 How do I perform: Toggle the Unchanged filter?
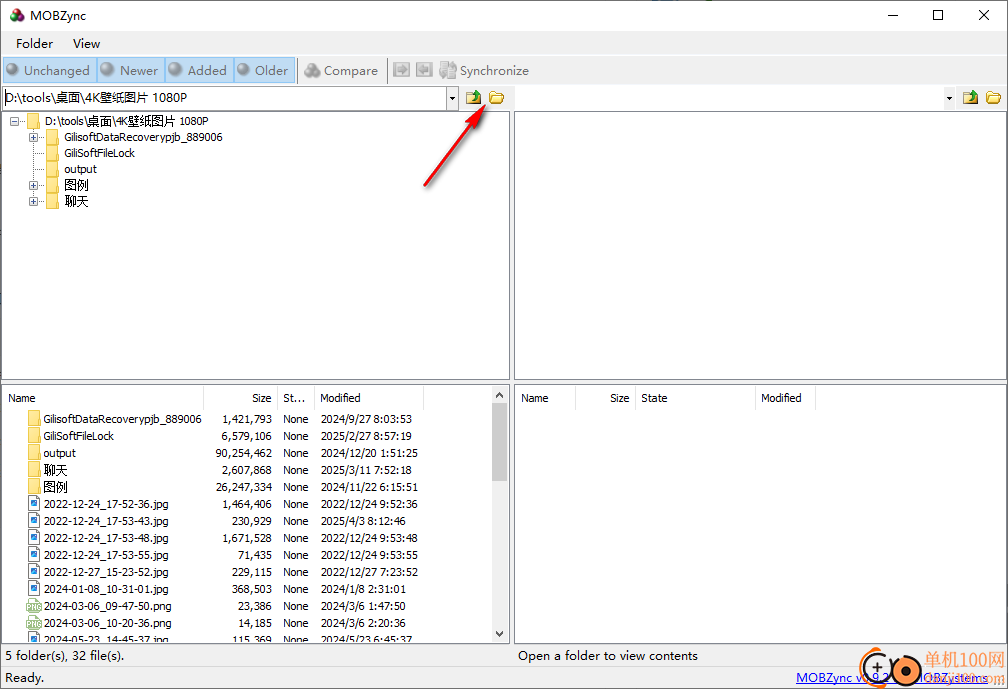click(50, 70)
